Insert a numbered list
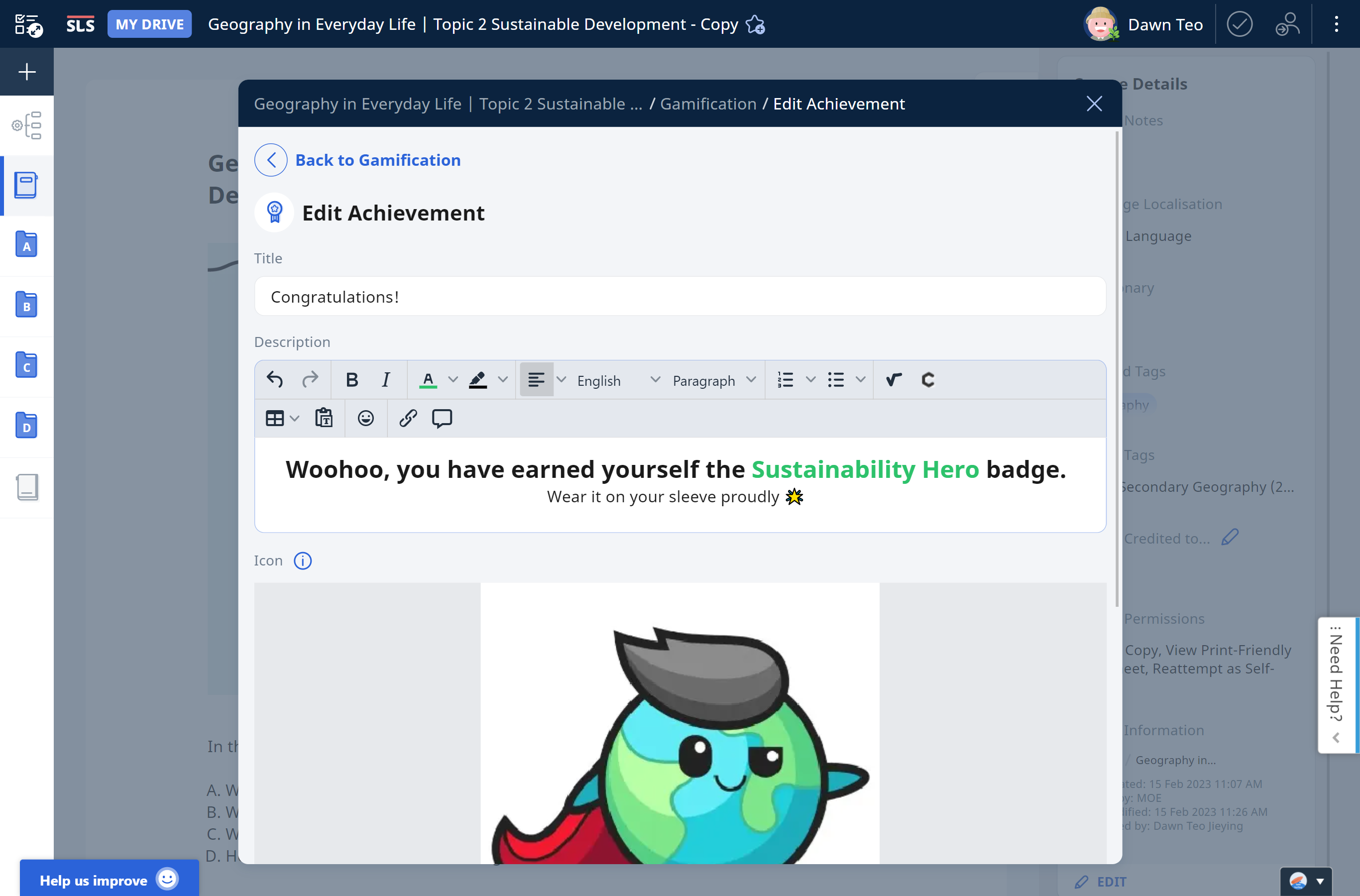The height and width of the screenshot is (896, 1360). [x=786, y=379]
